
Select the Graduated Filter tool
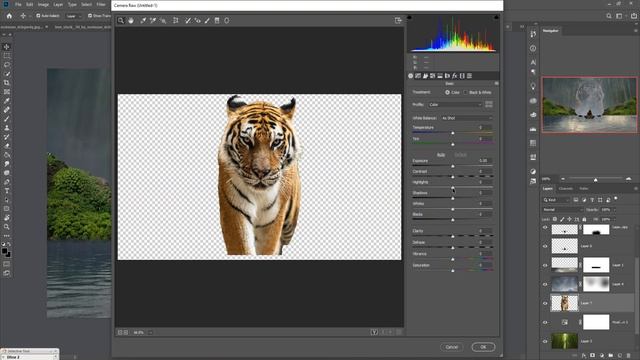tap(217, 20)
